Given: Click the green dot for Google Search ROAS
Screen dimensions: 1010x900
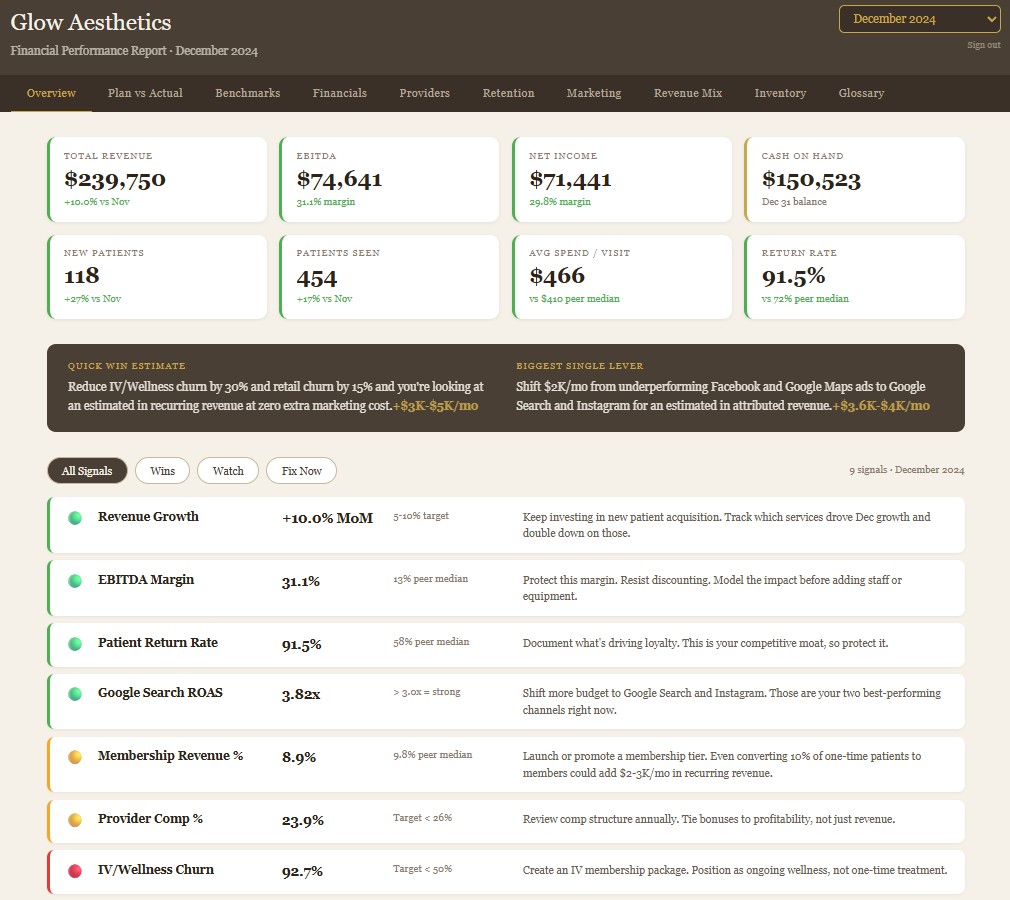Looking at the screenshot, I should coord(75,694).
